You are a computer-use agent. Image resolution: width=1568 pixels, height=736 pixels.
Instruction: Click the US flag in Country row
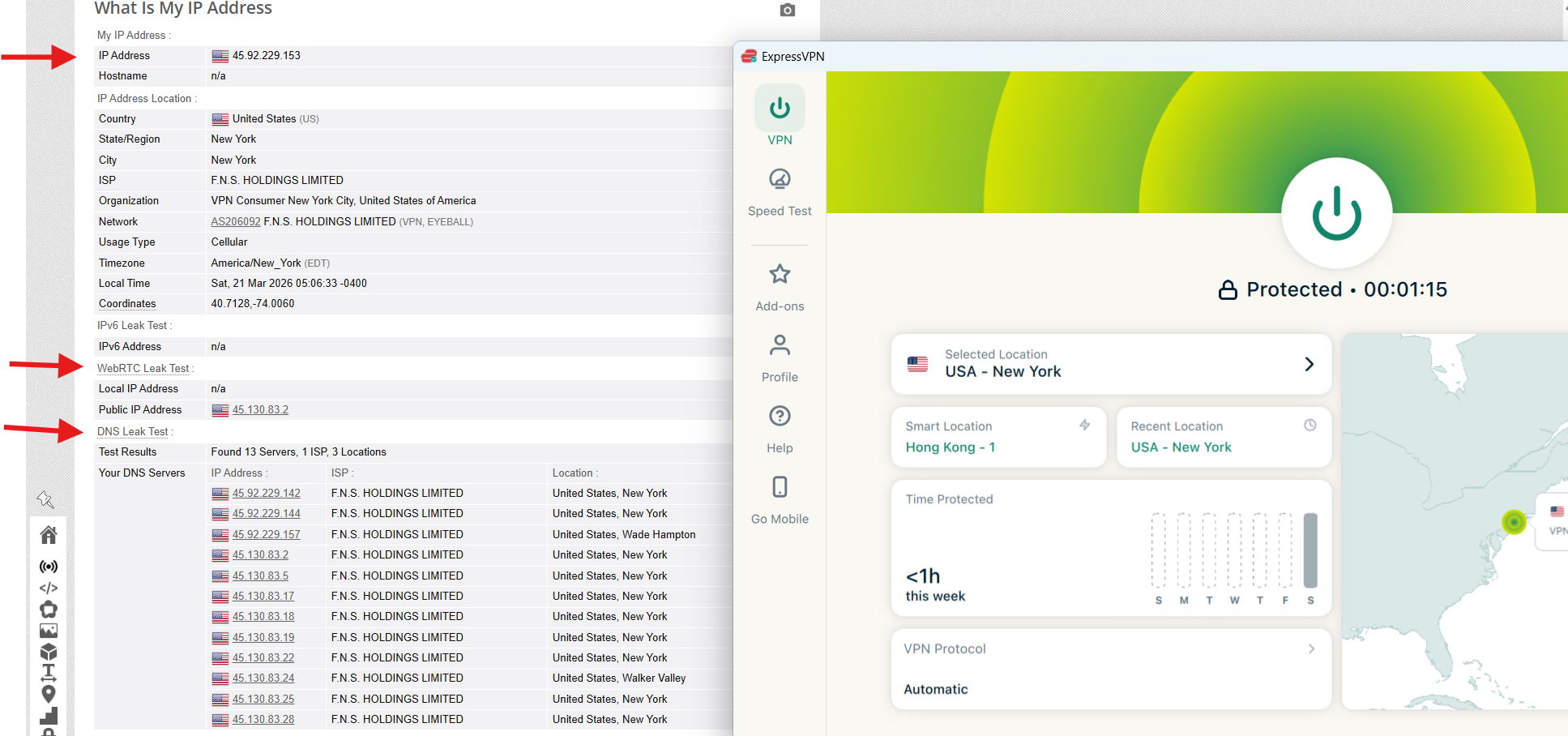click(x=220, y=119)
